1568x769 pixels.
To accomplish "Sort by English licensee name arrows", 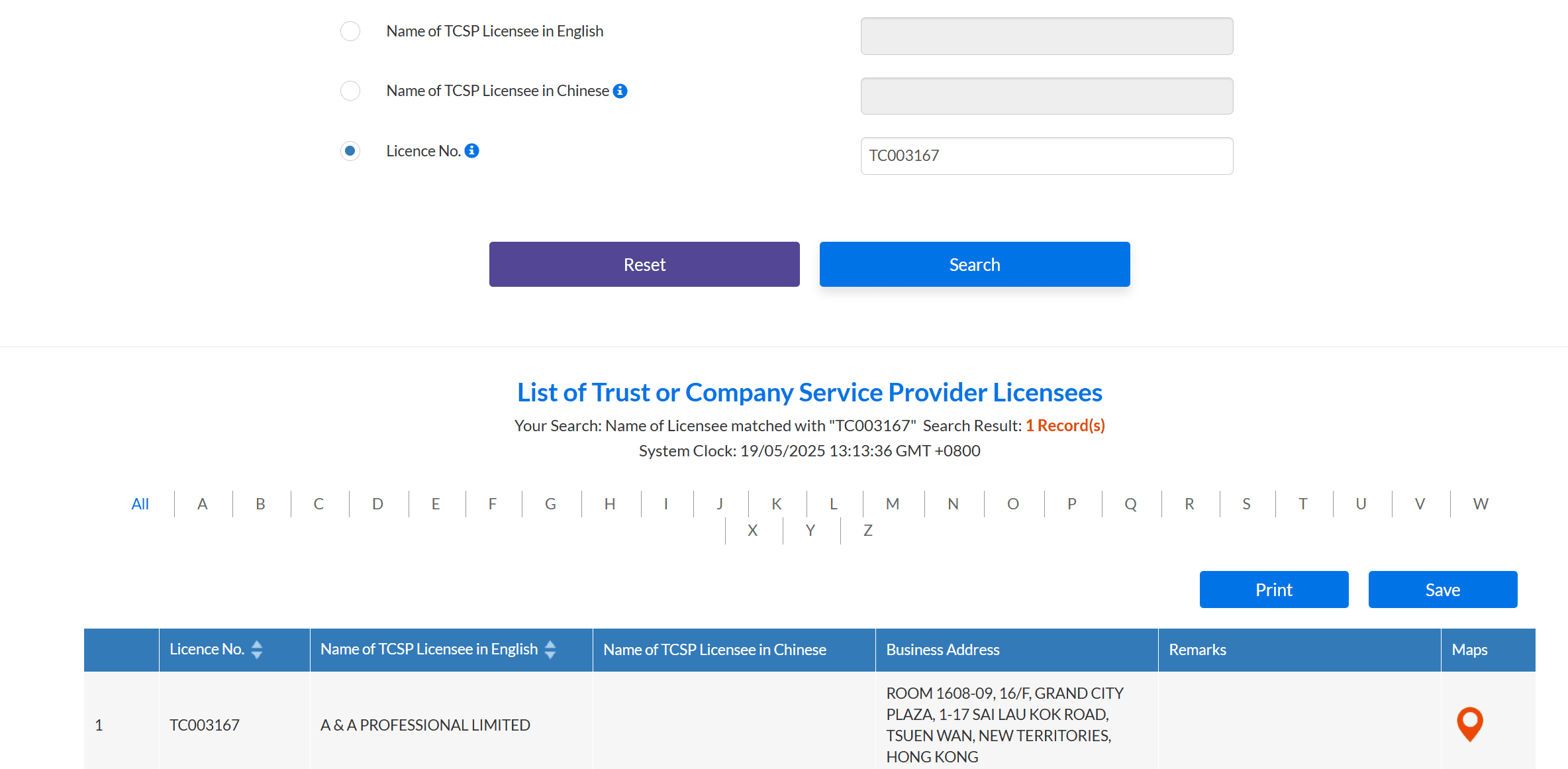I will (x=550, y=650).
